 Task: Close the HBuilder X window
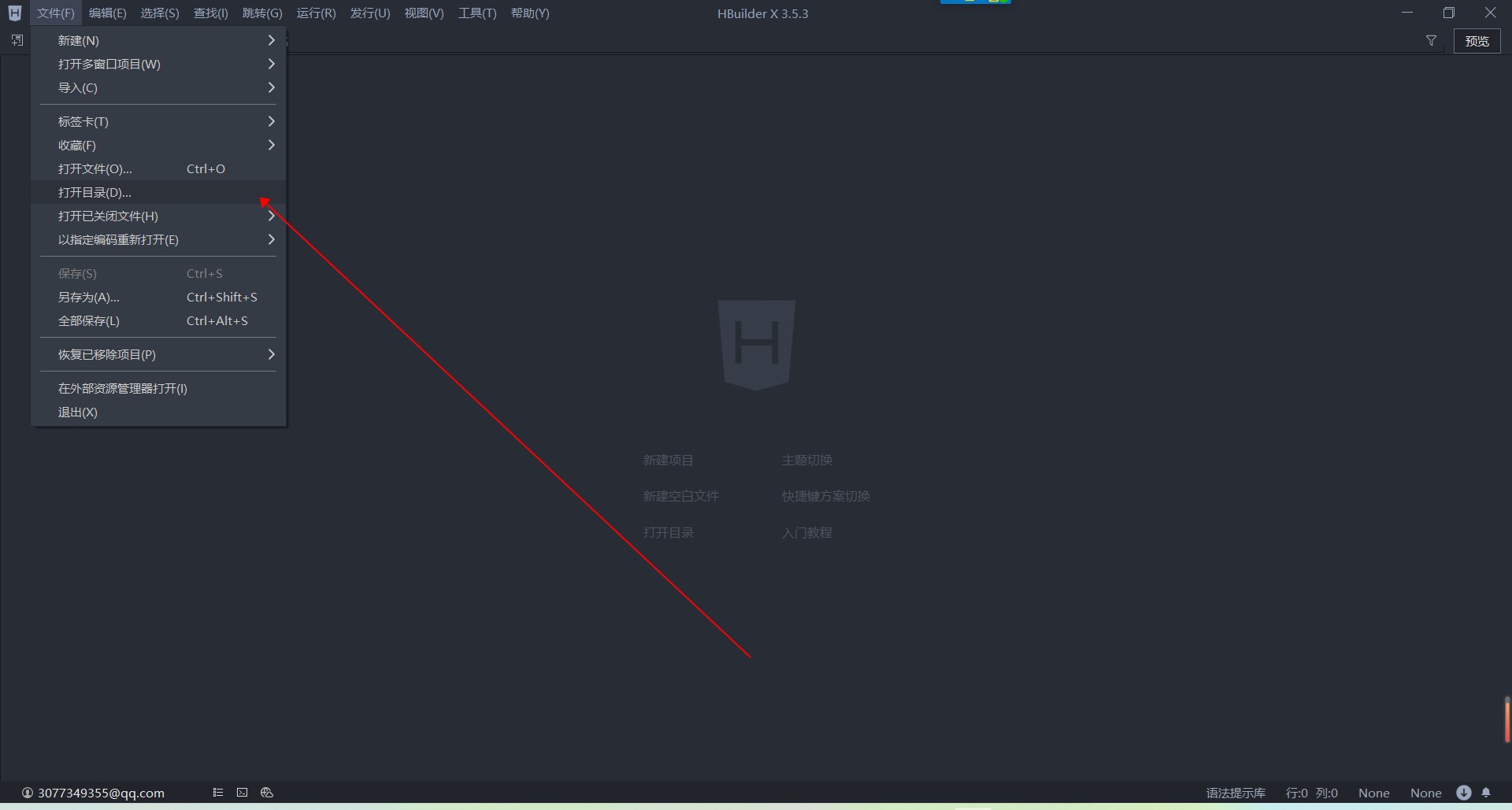click(1490, 13)
